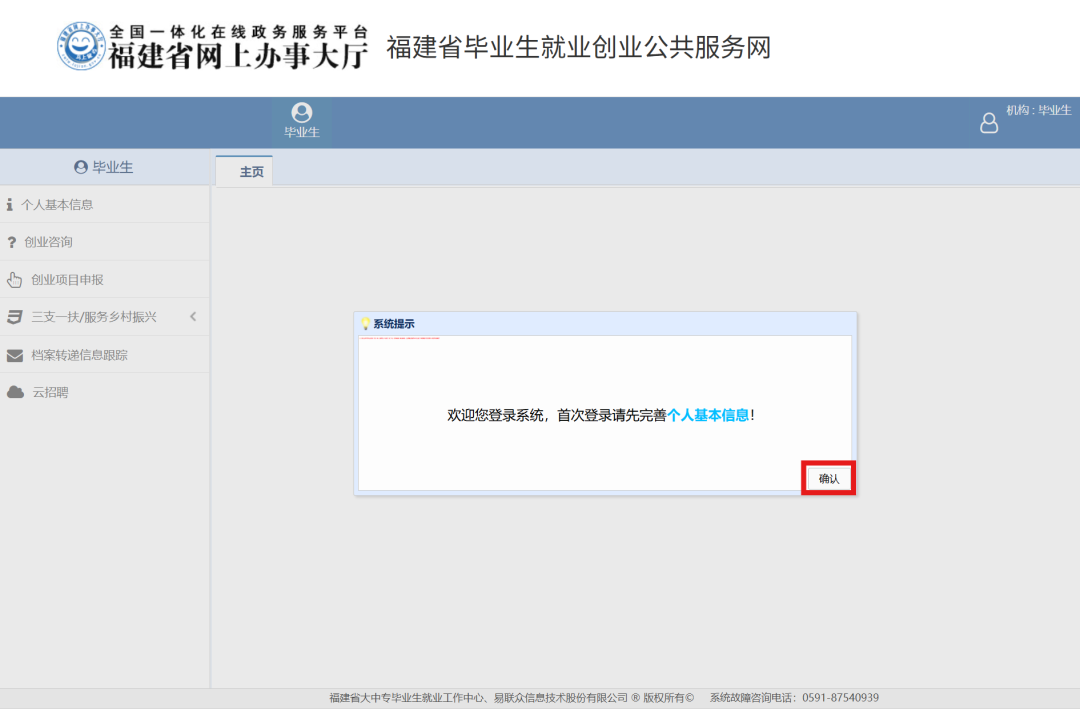The height and width of the screenshot is (710, 1080).
Task: Confirm the dialog with the 确认 button
Action: 828,477
